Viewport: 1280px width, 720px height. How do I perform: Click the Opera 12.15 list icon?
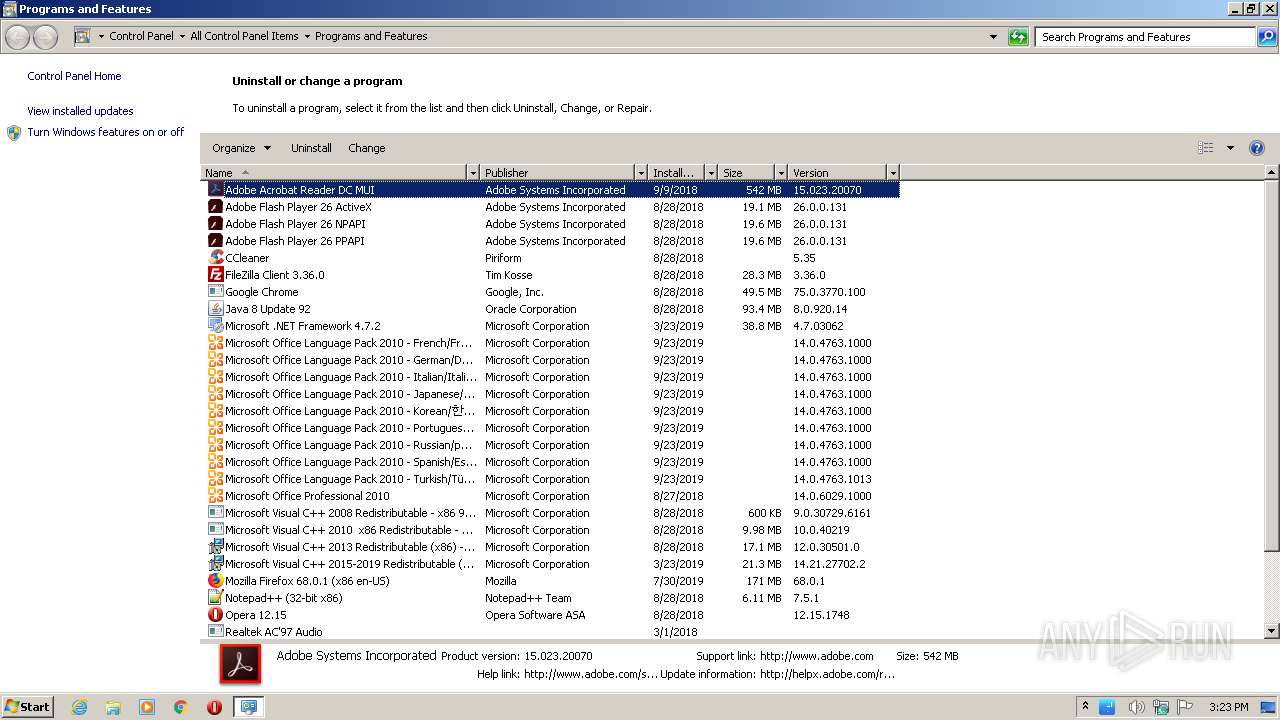tap(215, 615)
